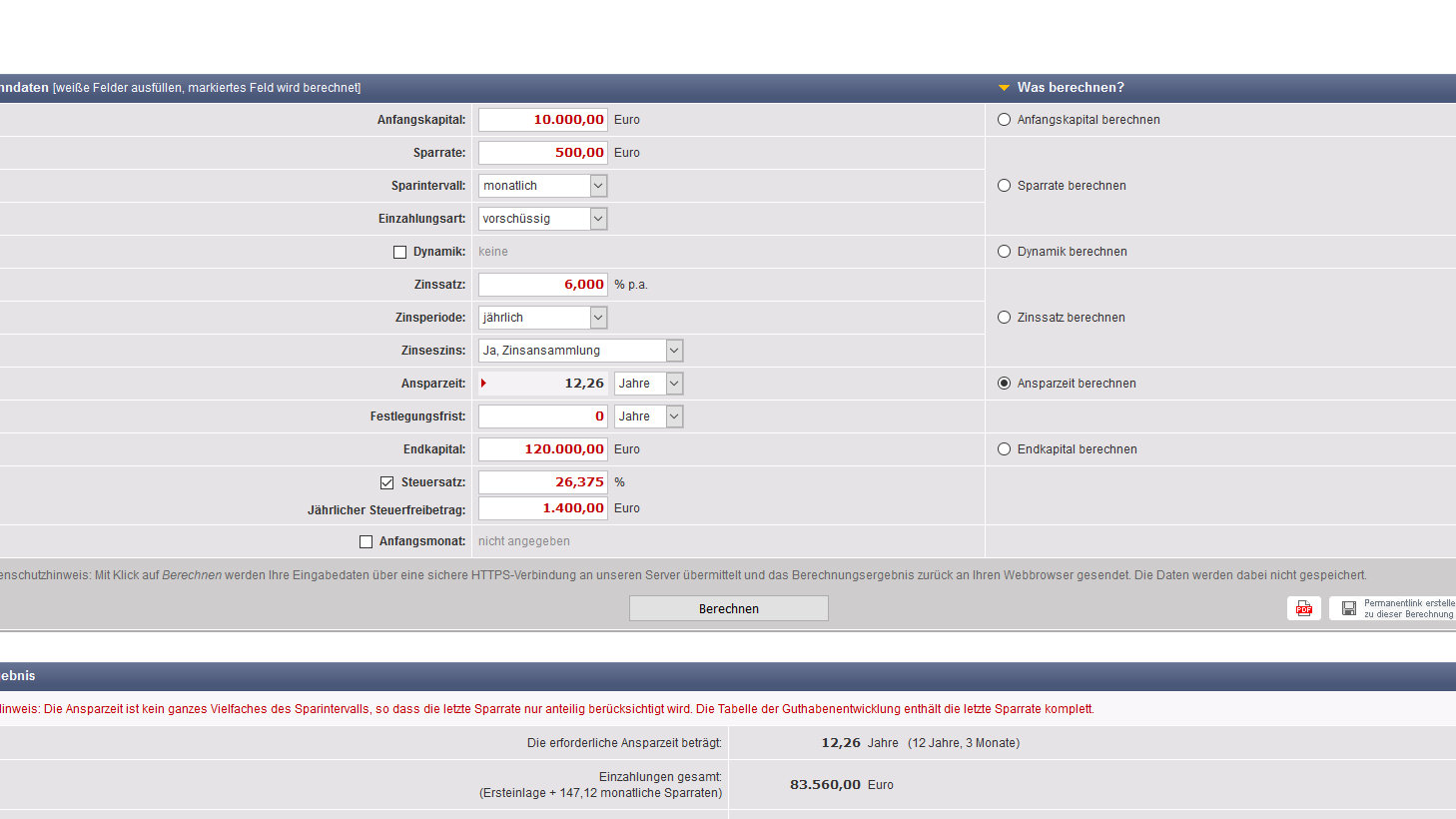Click the Festlegungsfrist input field
This screenshot has height=819, width=1456.
[x=543, y=416]
